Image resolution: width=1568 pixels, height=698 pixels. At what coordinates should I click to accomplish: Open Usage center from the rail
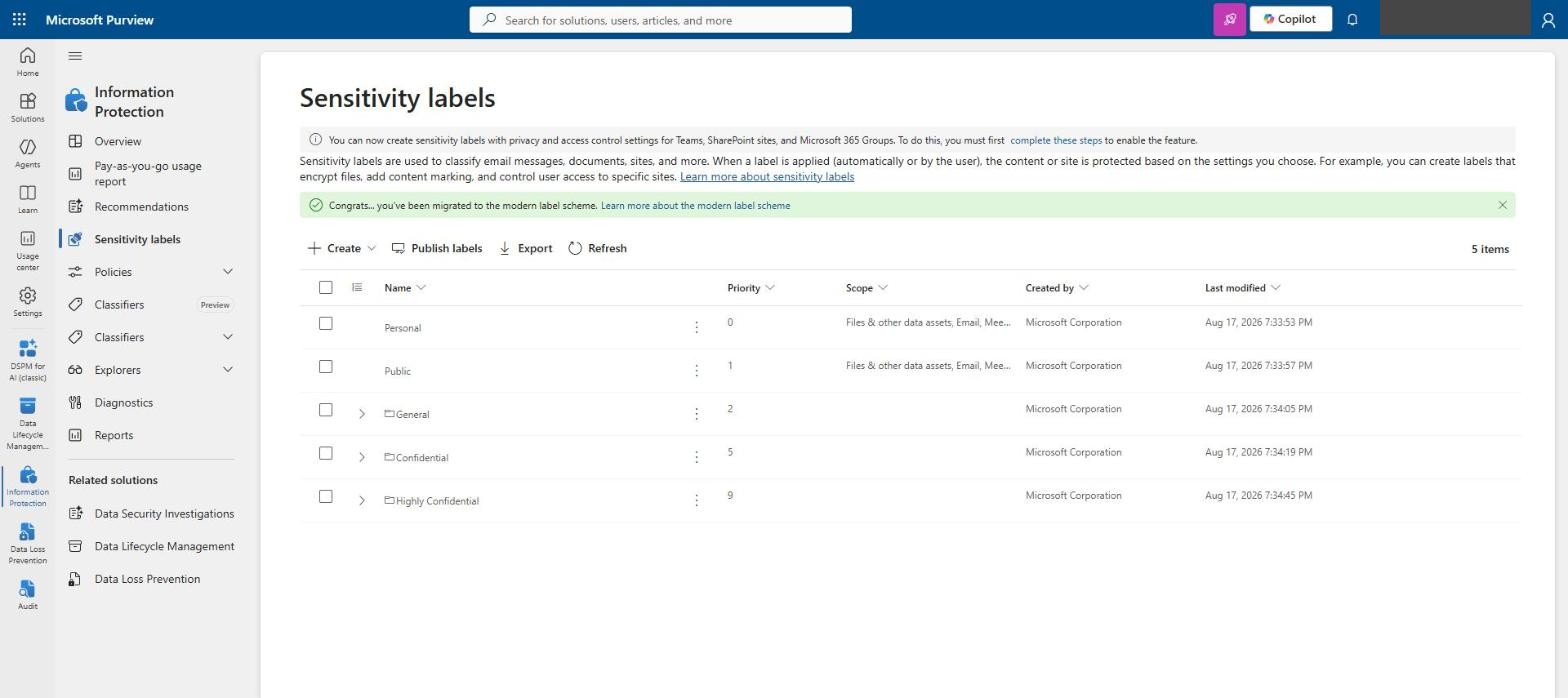[27, 250]
